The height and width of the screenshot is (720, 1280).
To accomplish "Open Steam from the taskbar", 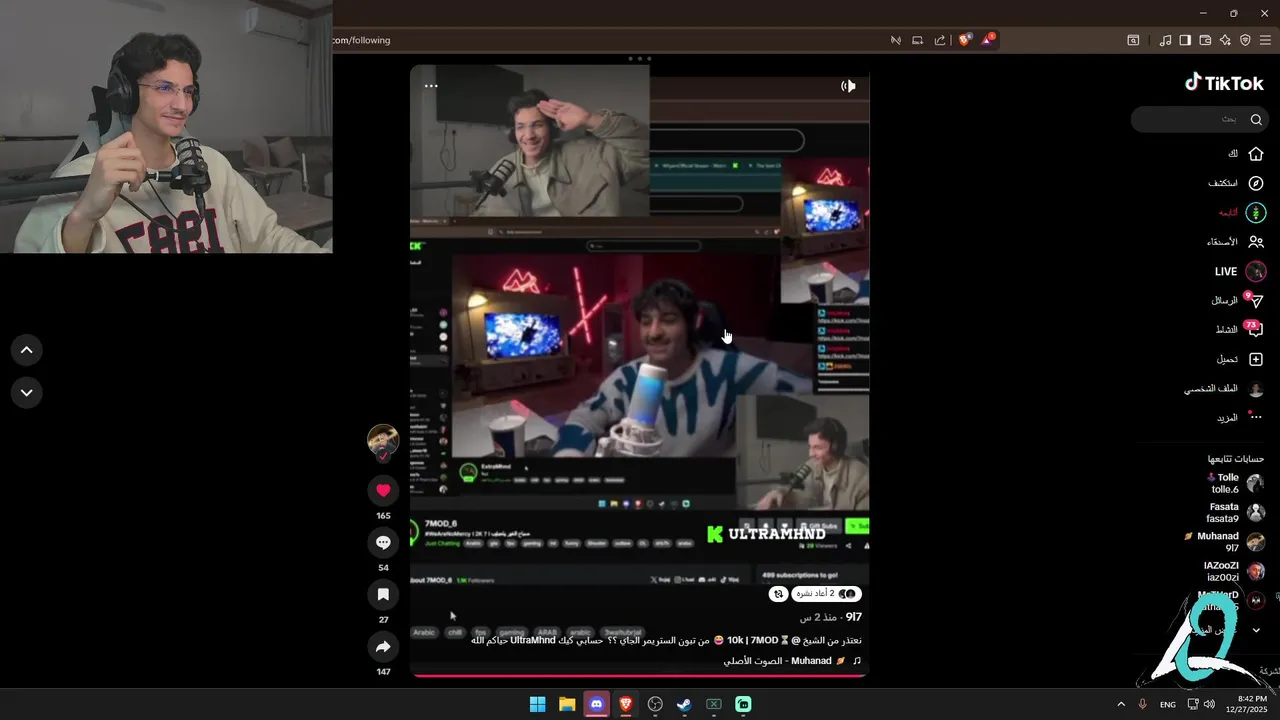I will pos(684,704).
